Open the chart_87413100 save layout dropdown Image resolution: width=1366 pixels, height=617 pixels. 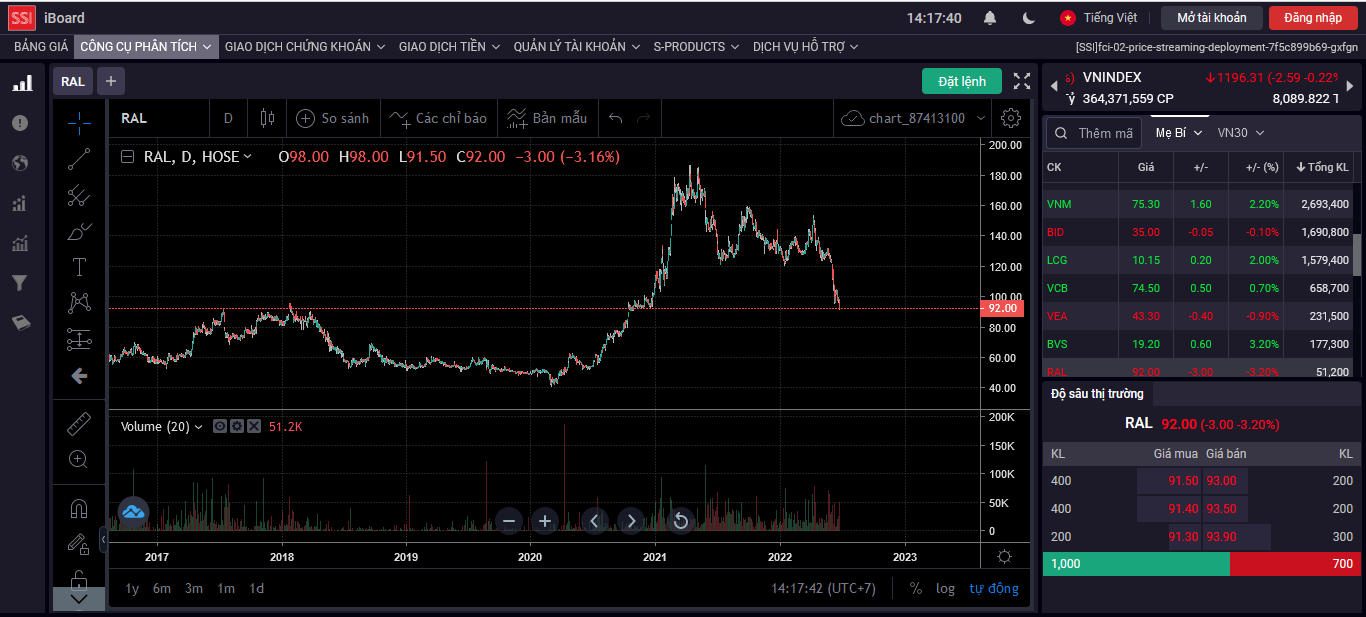click(914, 118)
